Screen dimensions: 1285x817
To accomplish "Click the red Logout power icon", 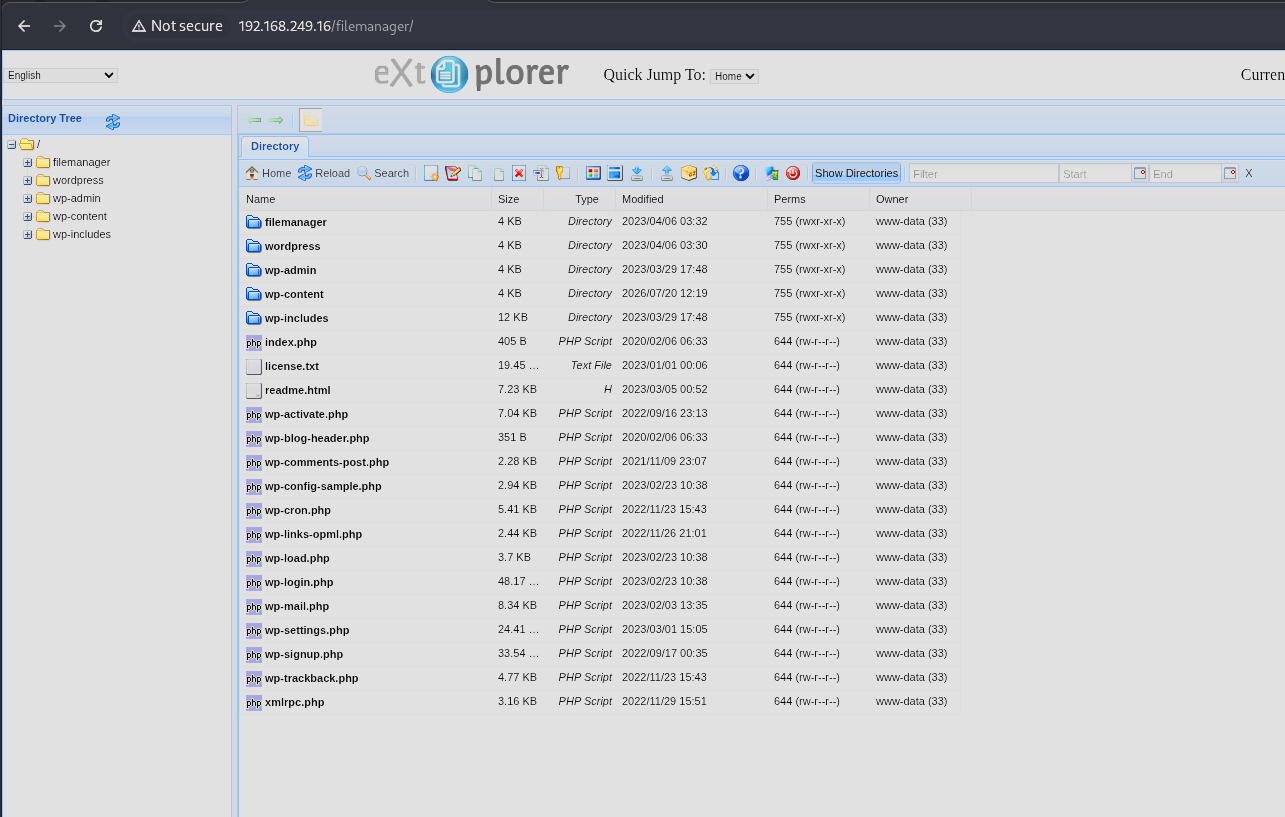I will pyautogui.click(x=793, y=173).
